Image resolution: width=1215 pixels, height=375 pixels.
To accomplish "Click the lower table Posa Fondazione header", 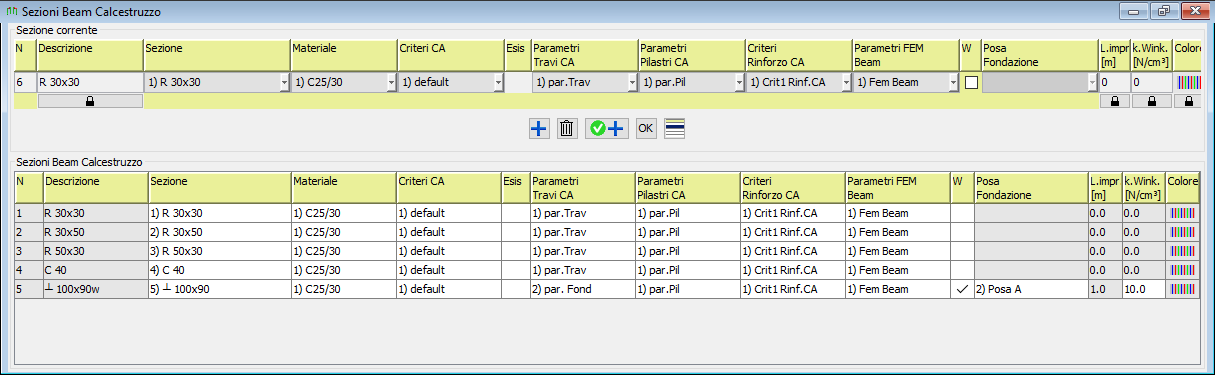I will pyautogui.click(x=1030, y=187).
